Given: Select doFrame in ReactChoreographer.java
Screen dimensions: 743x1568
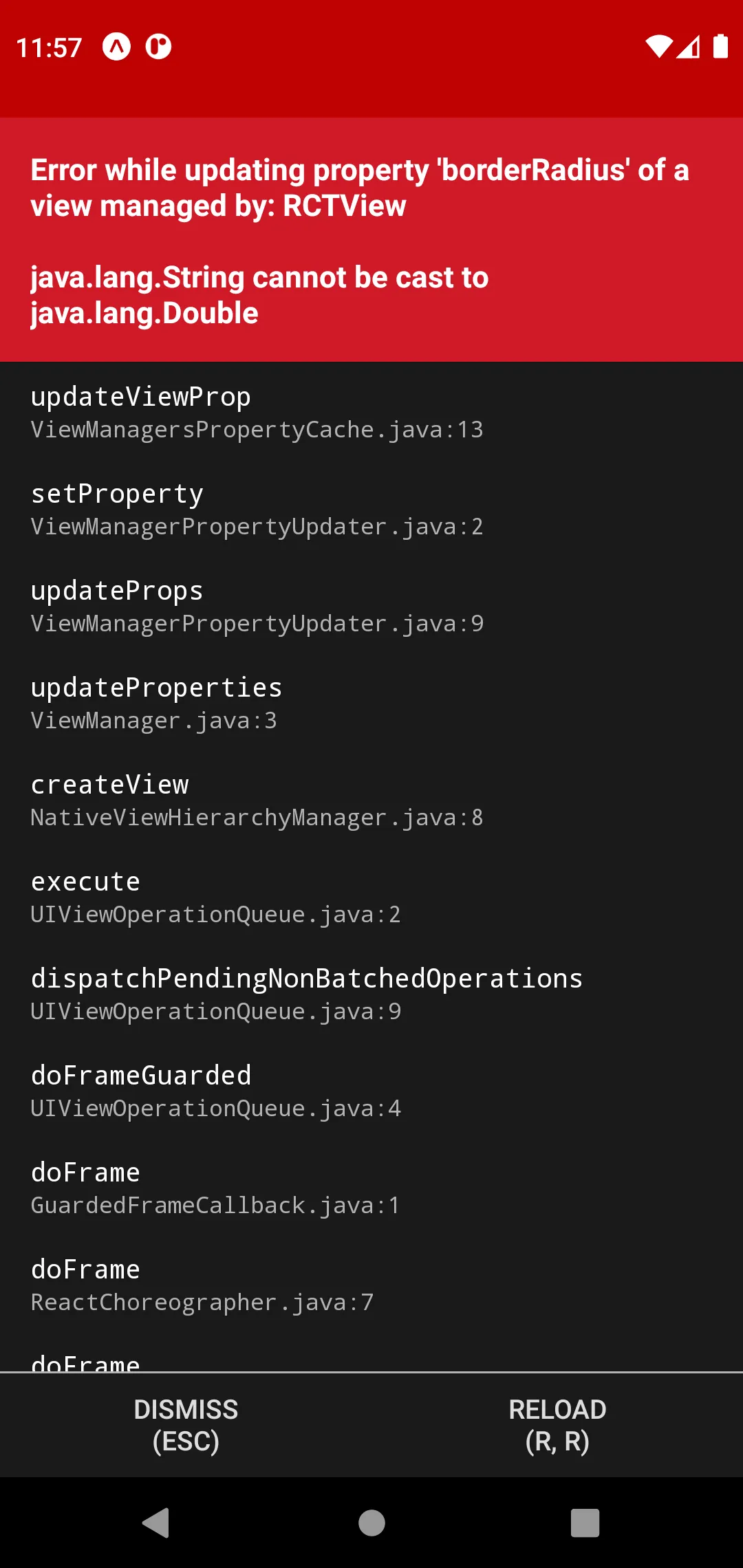Looking at the screenshot, I should coord(371,1285).
